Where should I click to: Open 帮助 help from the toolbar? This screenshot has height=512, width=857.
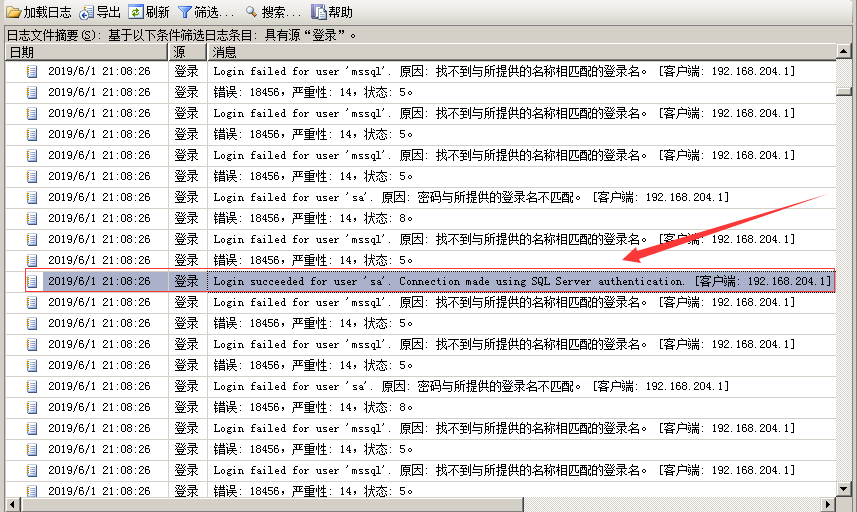click(319, 13)
